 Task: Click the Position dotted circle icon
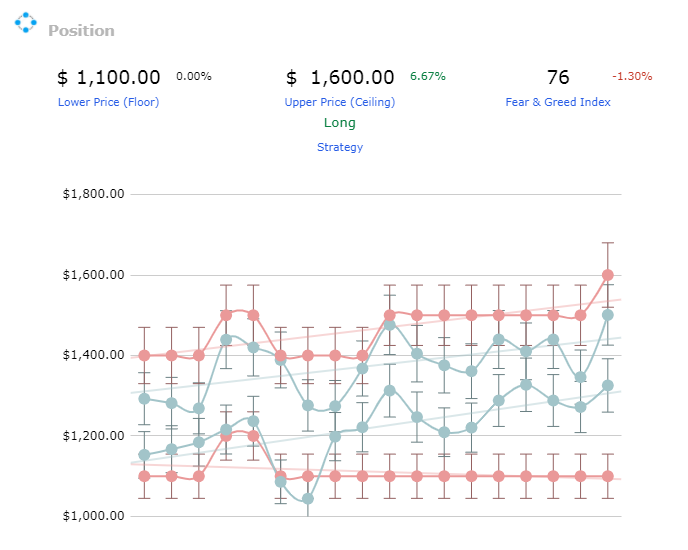tap(25, 22)
